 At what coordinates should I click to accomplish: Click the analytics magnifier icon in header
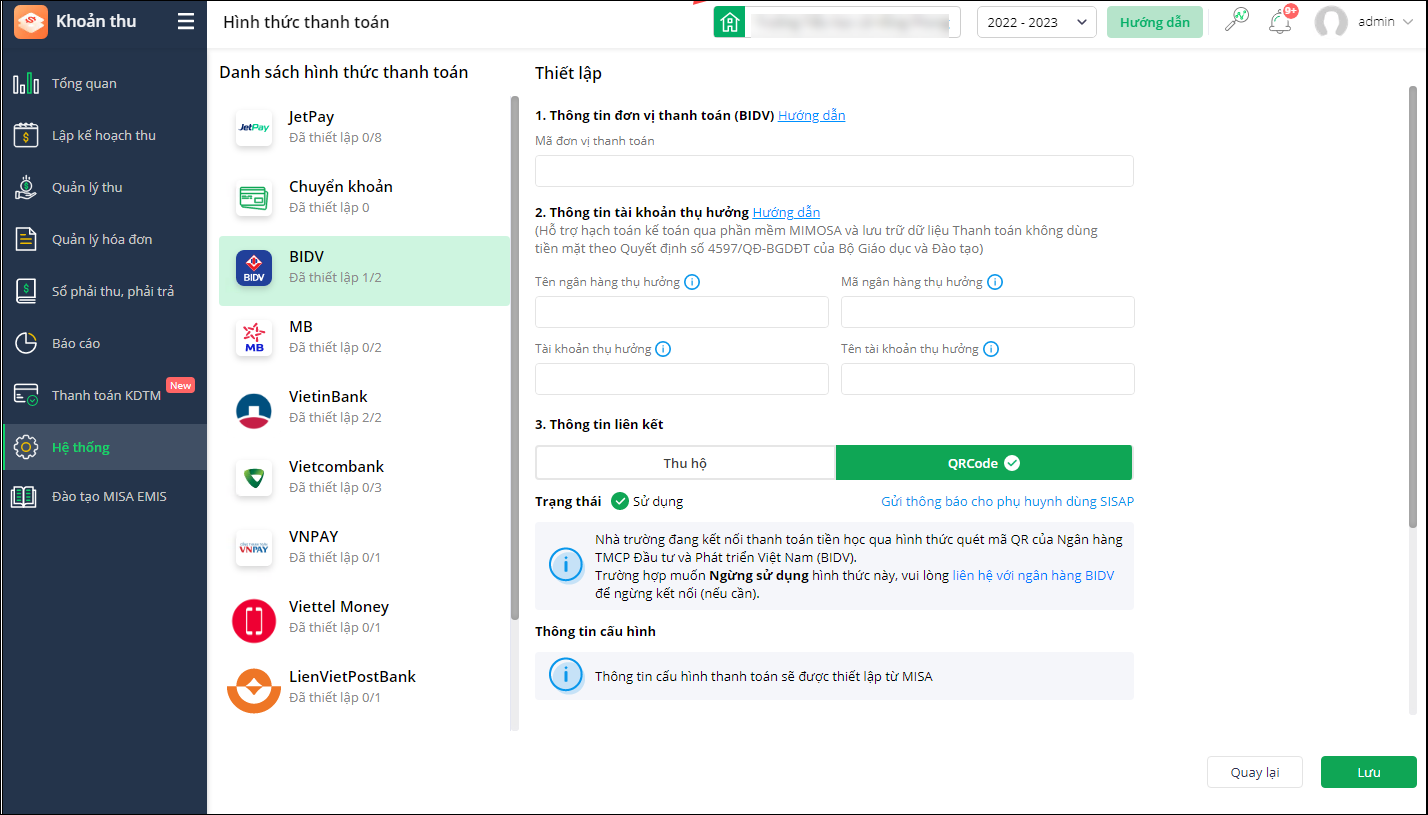tap(1237, 21)
